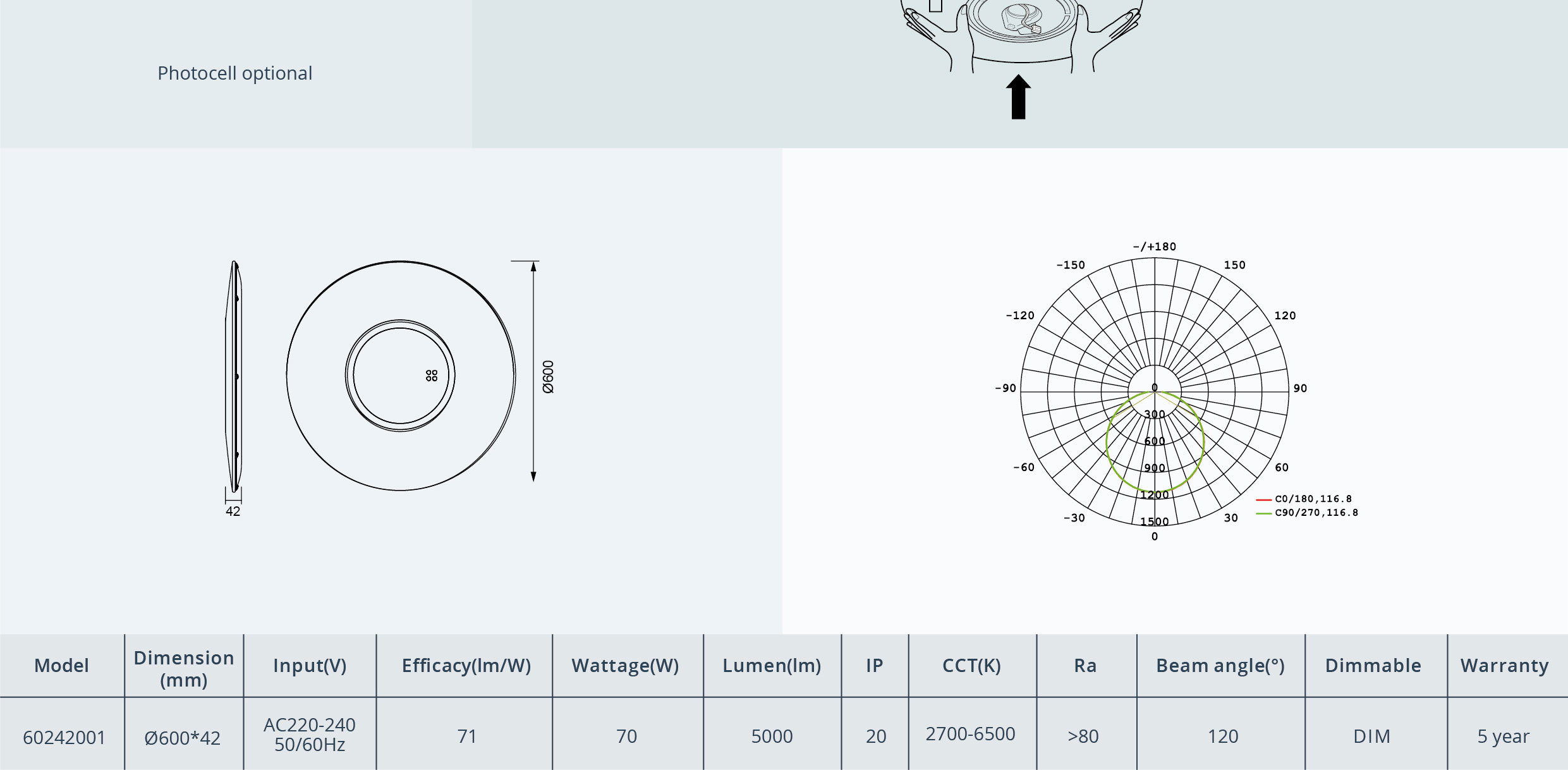Image resolution: width=1568 pixels, height=770 pixels.
Task: Click the front view circular lamp drawing
Action: coord(401,376)
